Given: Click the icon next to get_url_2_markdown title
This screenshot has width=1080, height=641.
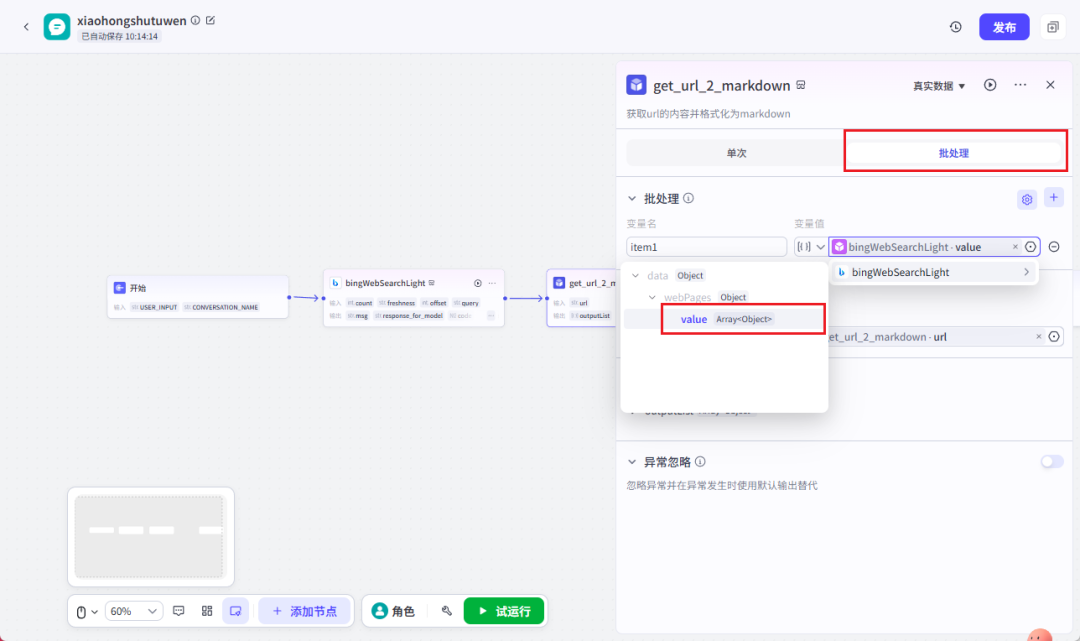Looking at the screenshot, I should click(800, 85).
